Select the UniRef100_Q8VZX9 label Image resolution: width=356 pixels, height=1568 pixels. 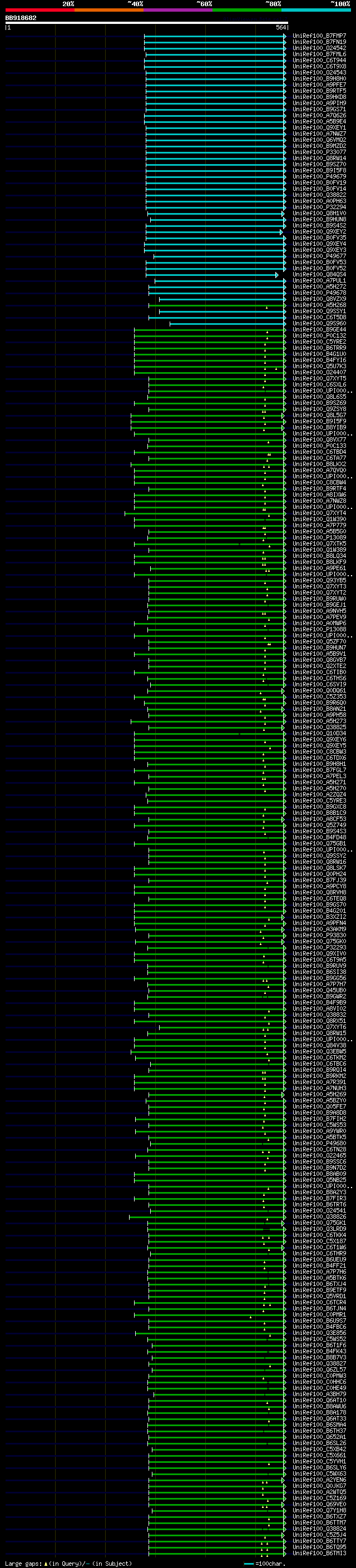pyautogui.click(x=319, y=299)
